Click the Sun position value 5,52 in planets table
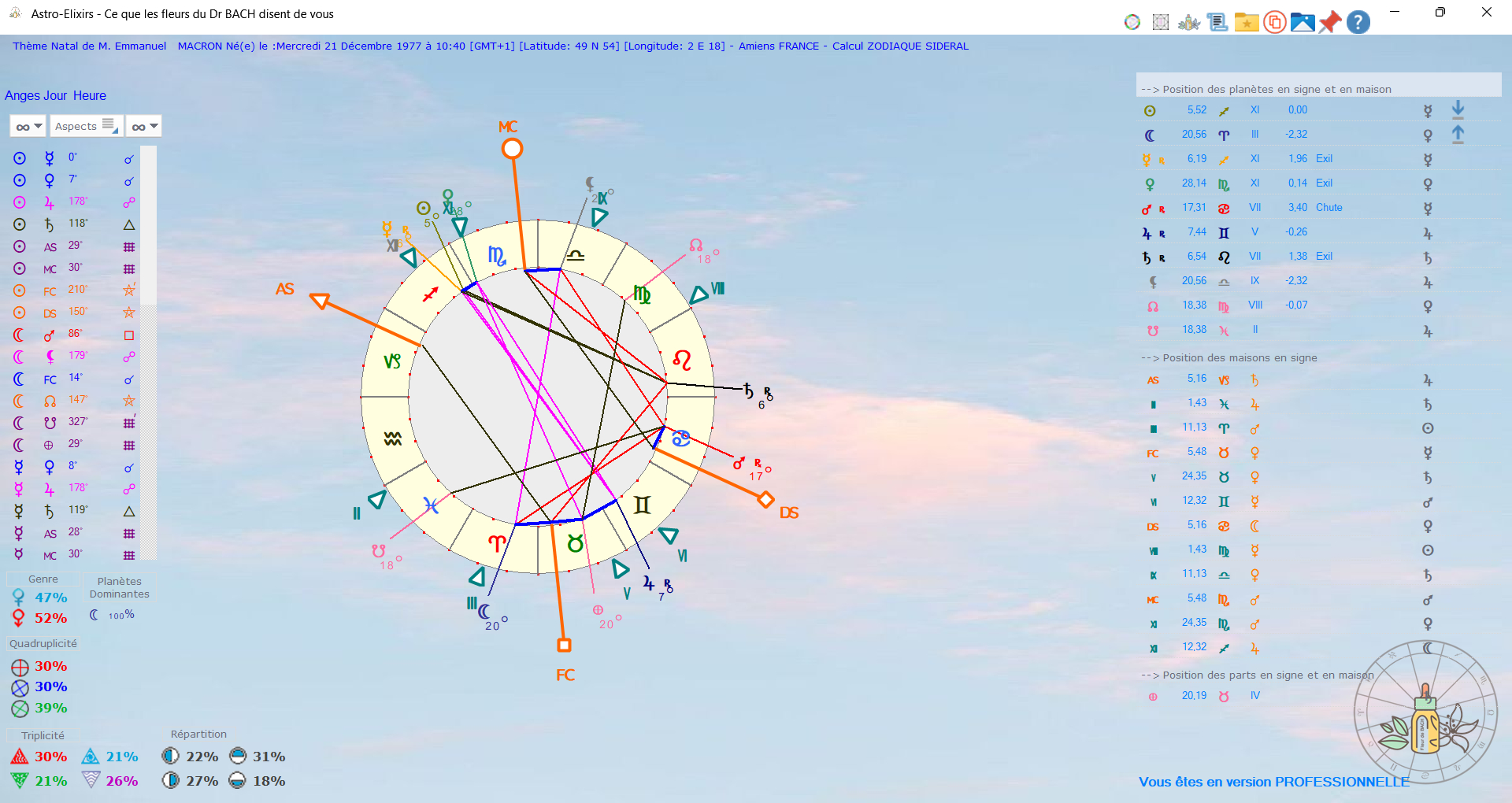The image size is (1512, 803). tap(1196, 110)
